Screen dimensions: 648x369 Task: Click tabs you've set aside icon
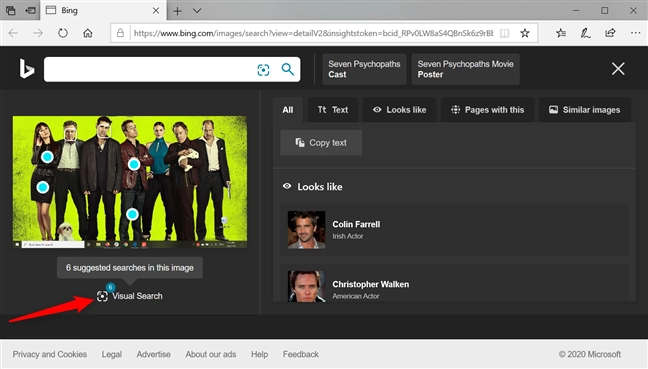[11, 11]
